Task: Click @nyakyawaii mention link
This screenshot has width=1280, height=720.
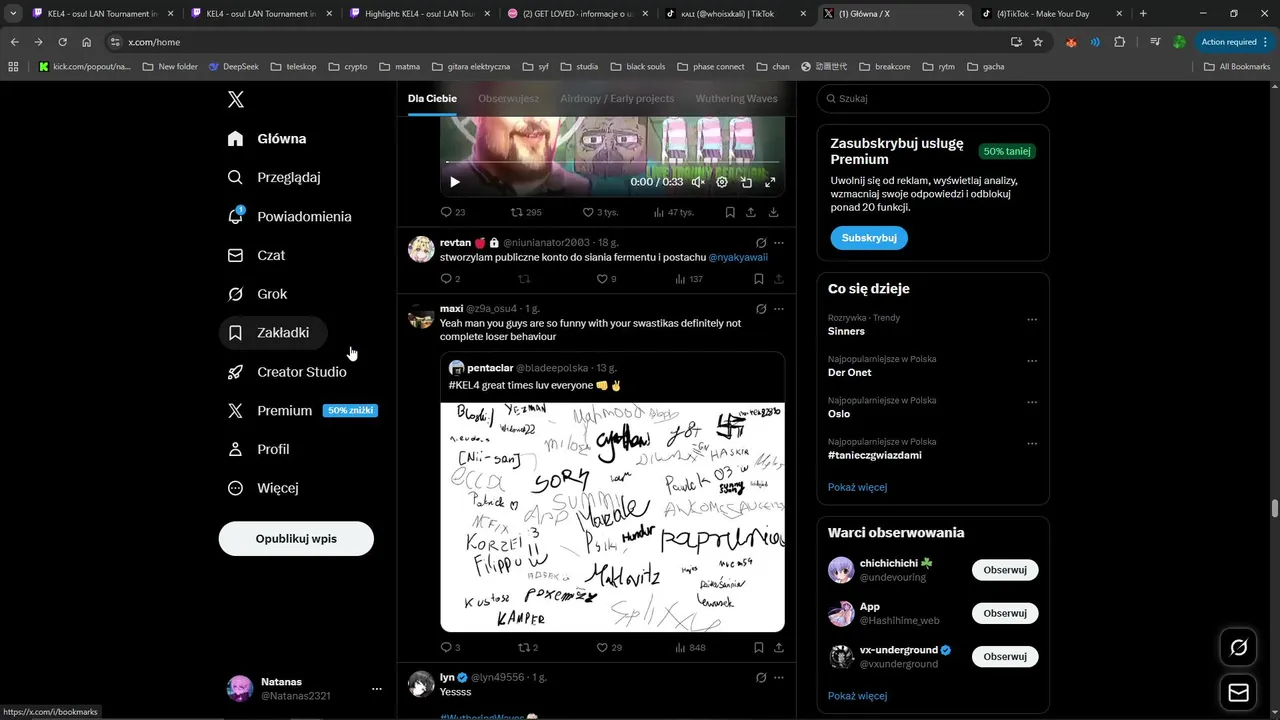Action: coord(738,257)
